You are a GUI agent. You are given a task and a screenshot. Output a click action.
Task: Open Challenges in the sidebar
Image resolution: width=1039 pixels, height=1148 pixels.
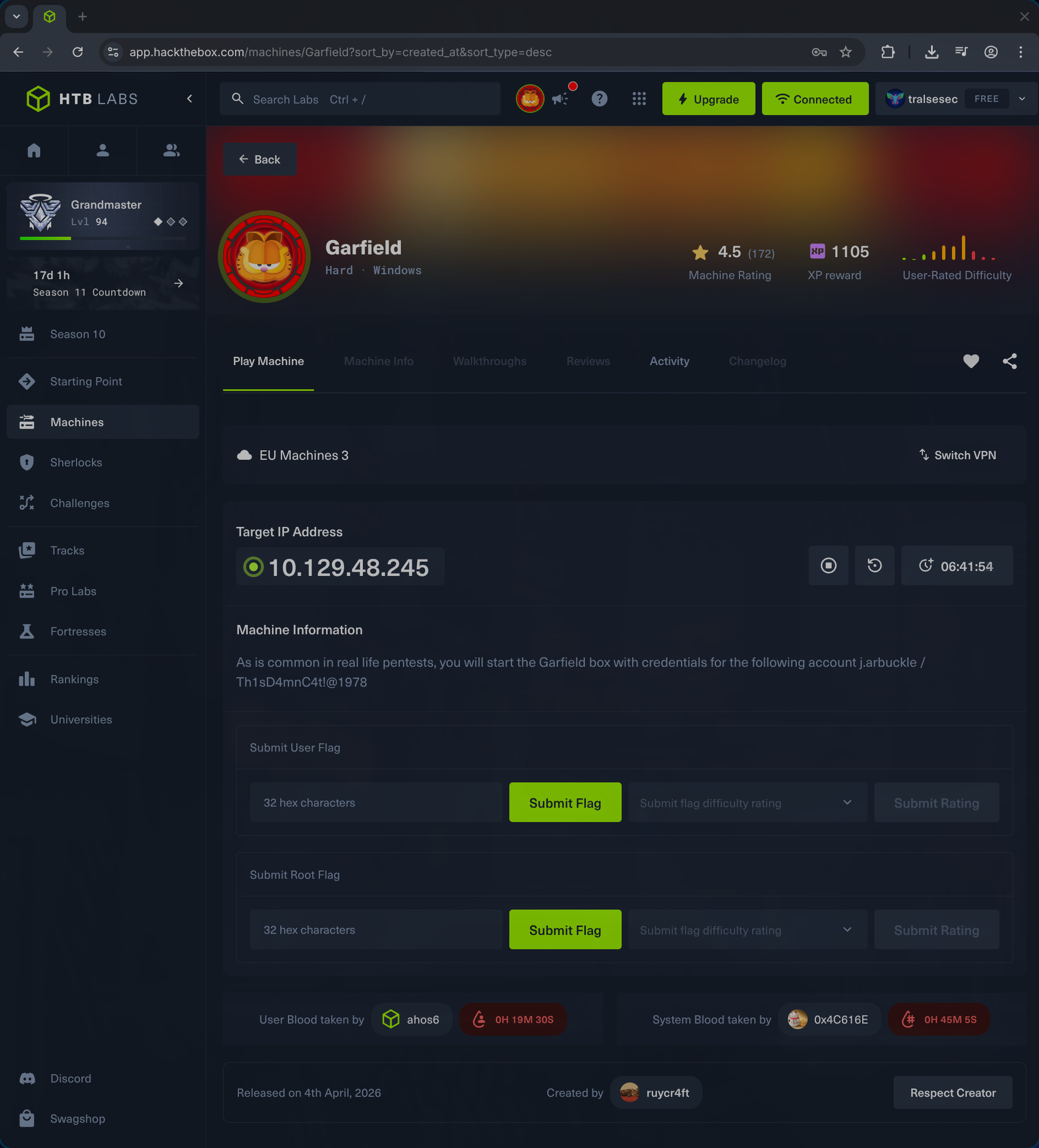coord(103,503)
